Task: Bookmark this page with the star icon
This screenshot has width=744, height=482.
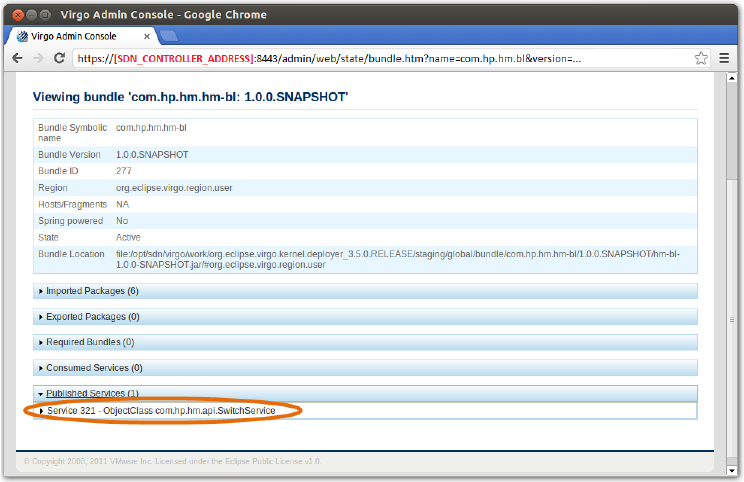Action: (x=701, y=58)
